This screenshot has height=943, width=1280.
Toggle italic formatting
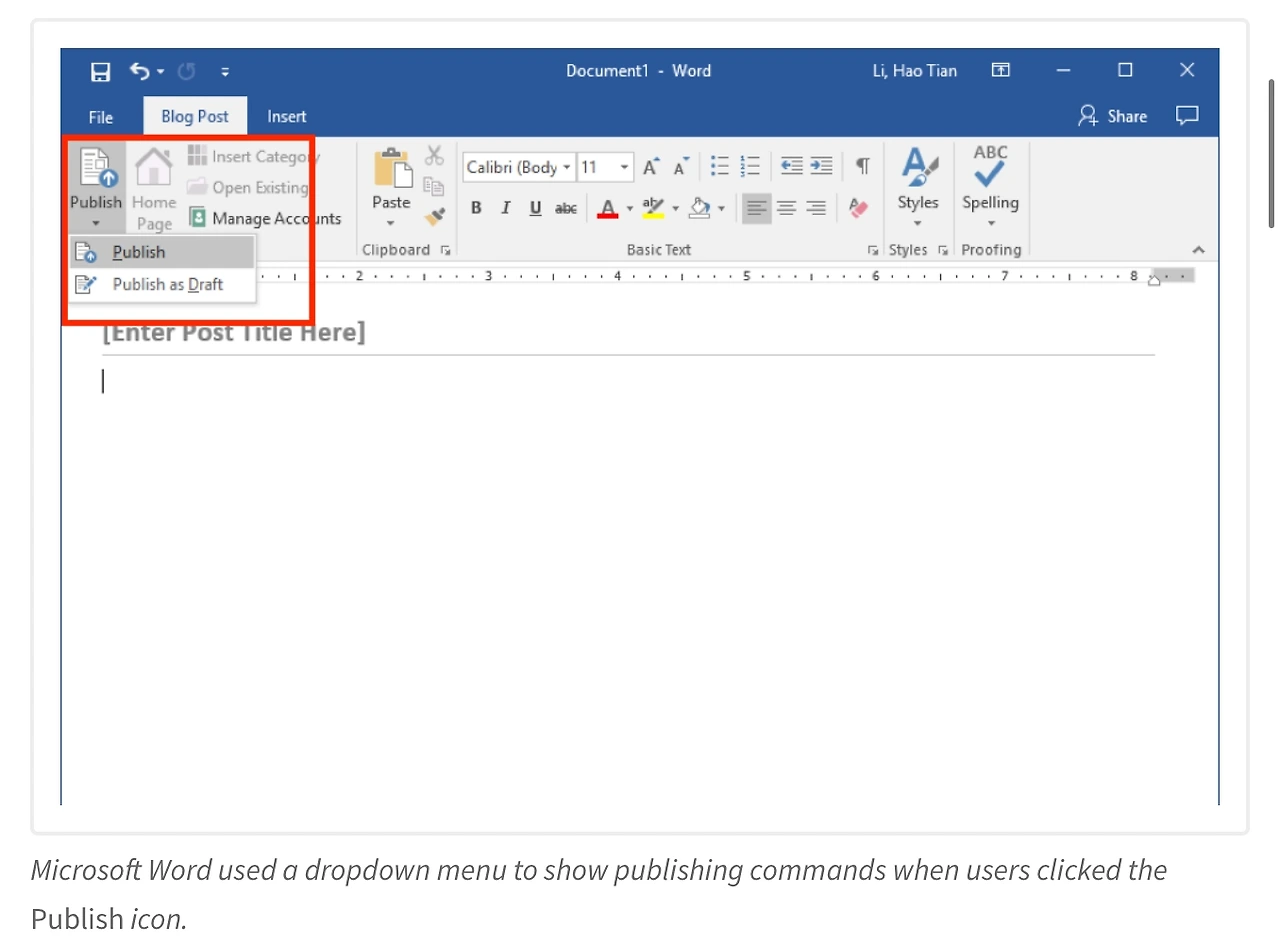[506, 208]
